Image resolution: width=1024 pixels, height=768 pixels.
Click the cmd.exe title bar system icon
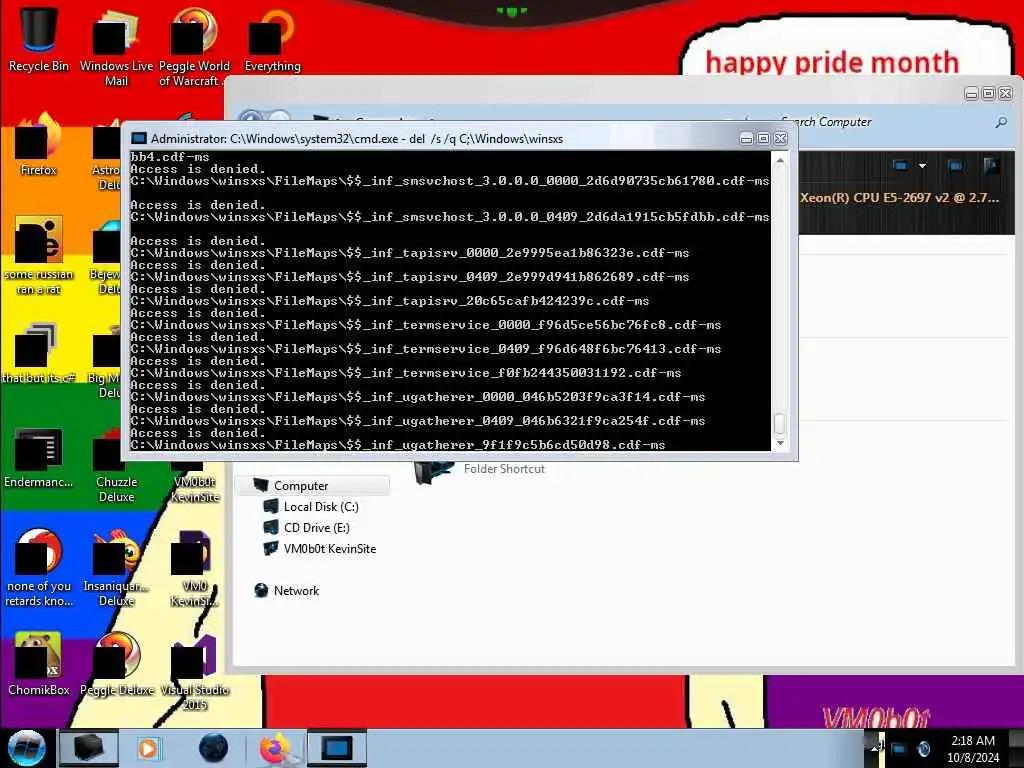point(138,138)
